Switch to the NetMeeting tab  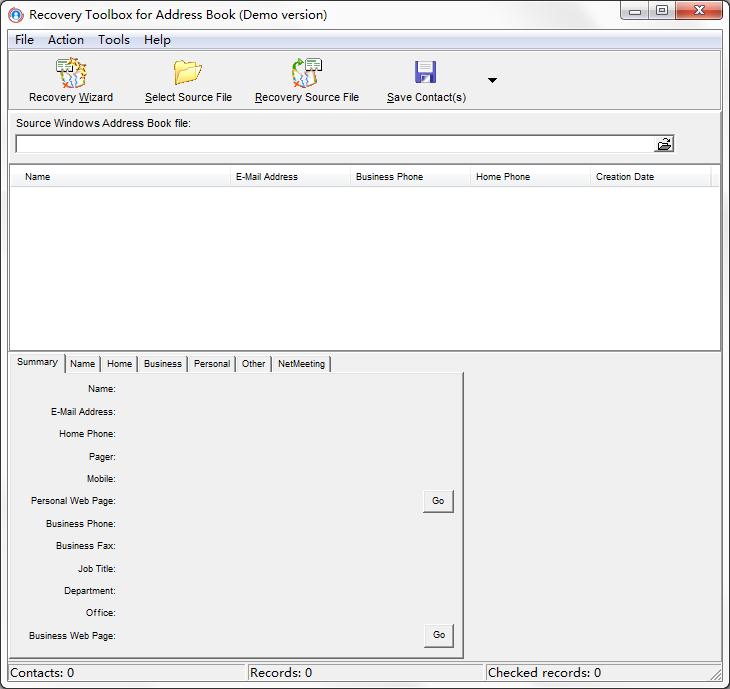point(301,364)
